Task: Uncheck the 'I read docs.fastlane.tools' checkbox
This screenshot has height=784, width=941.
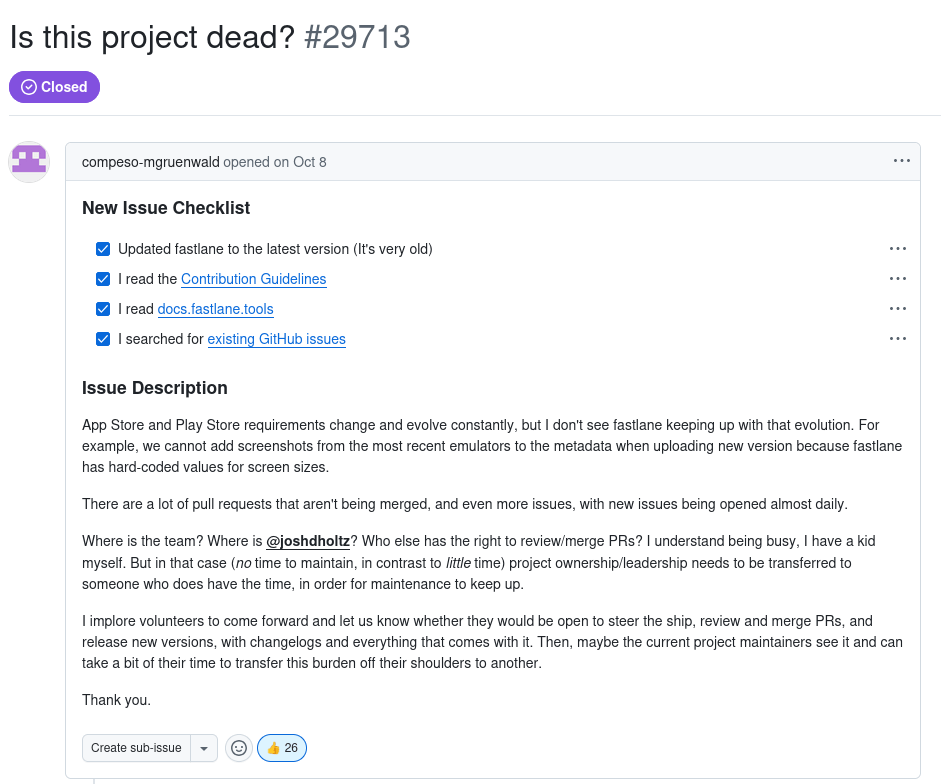Action: point(103,309)
